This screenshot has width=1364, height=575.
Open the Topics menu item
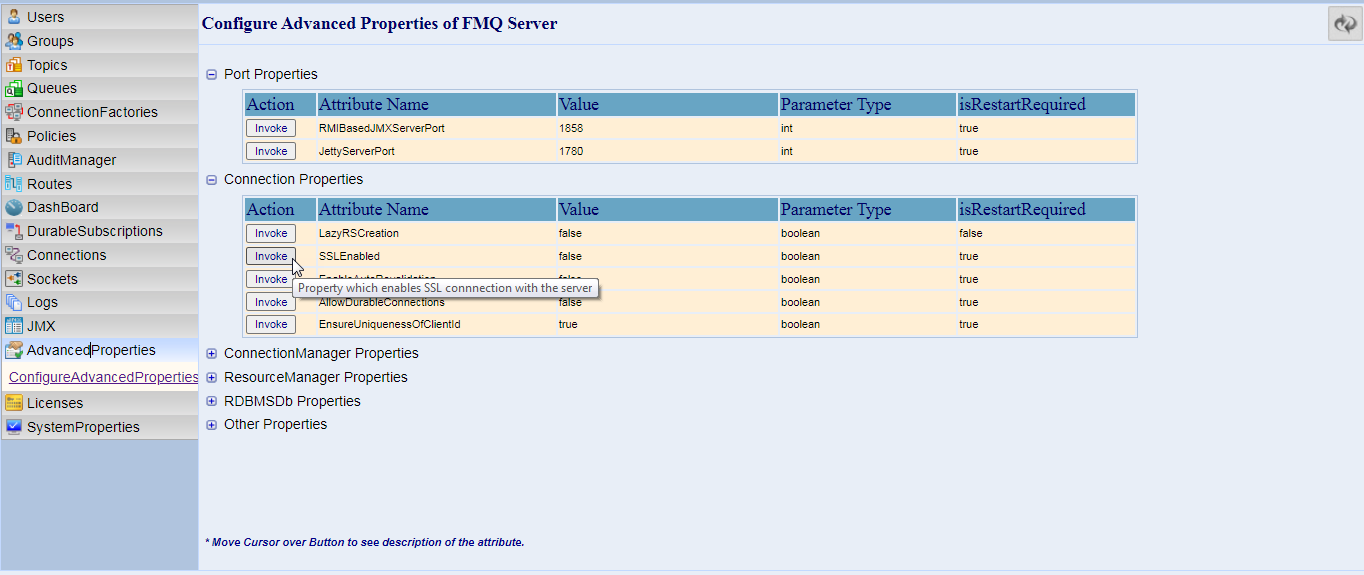(100, 65)
